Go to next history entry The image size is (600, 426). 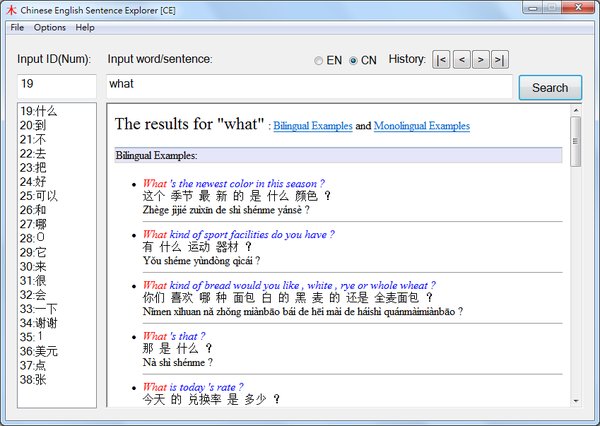[480, 60]
